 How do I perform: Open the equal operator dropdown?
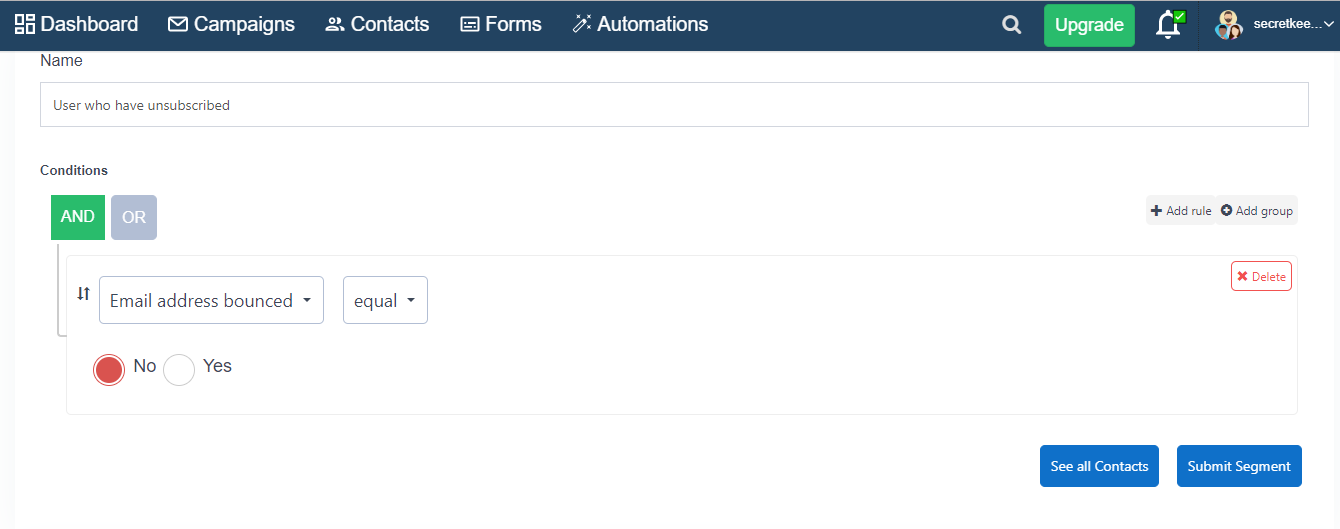pos(385,300)
